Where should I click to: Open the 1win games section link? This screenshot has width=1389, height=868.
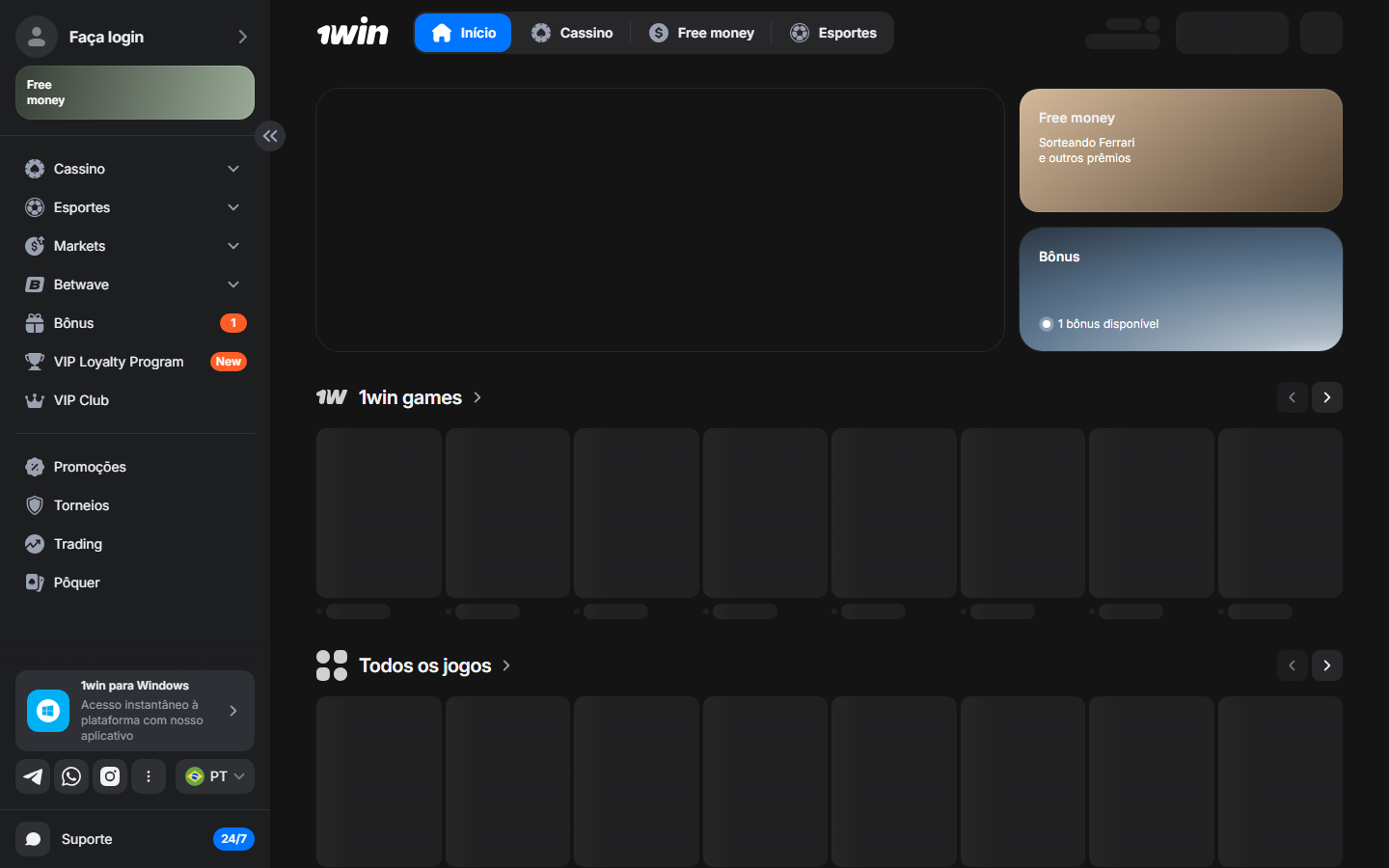click(x=399, y=397)
